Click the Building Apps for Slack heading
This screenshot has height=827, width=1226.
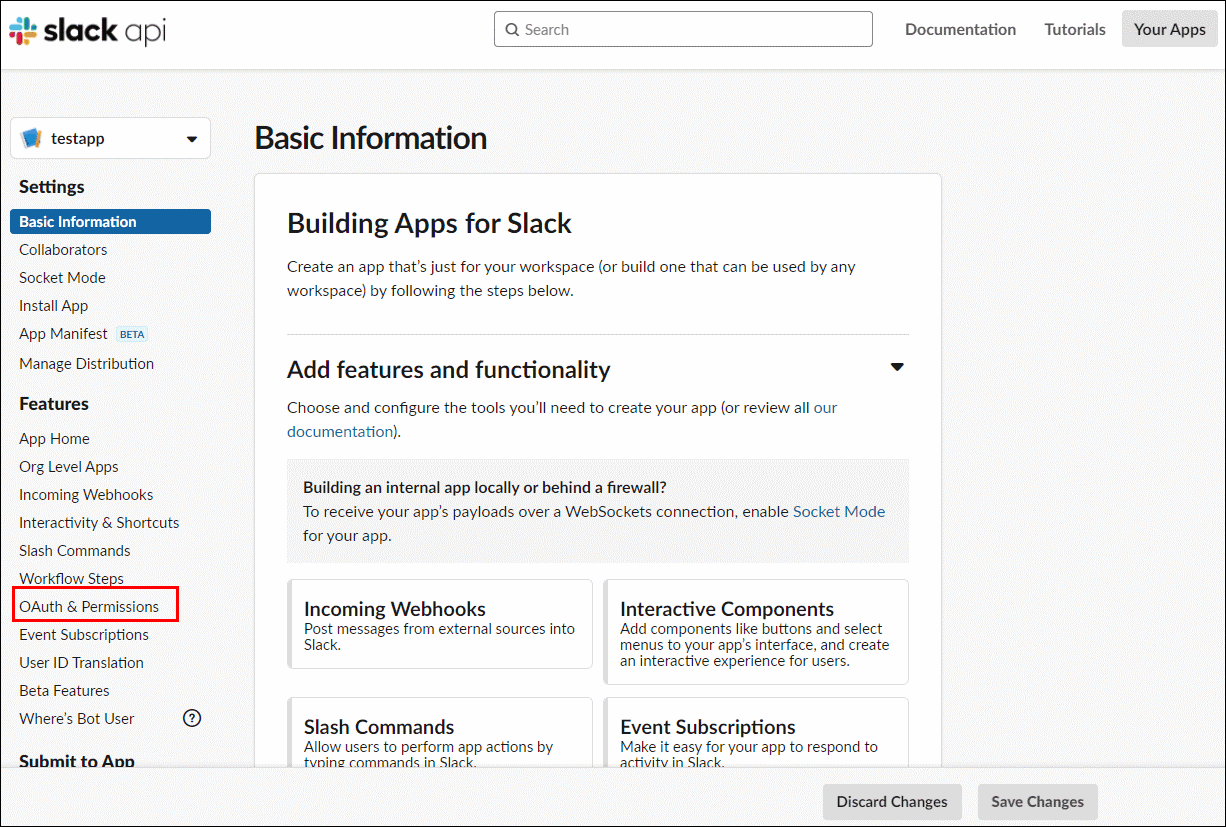429,223
